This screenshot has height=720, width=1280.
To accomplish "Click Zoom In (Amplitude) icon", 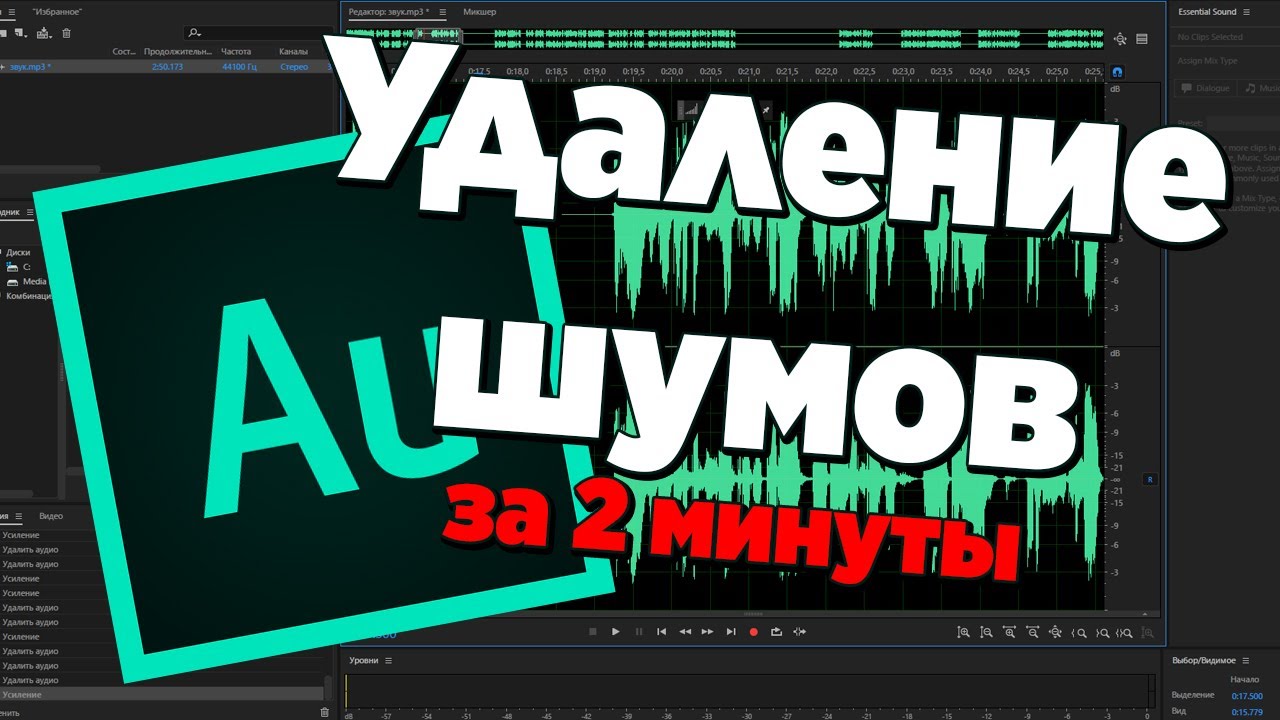I will click(x=963, y=632).
